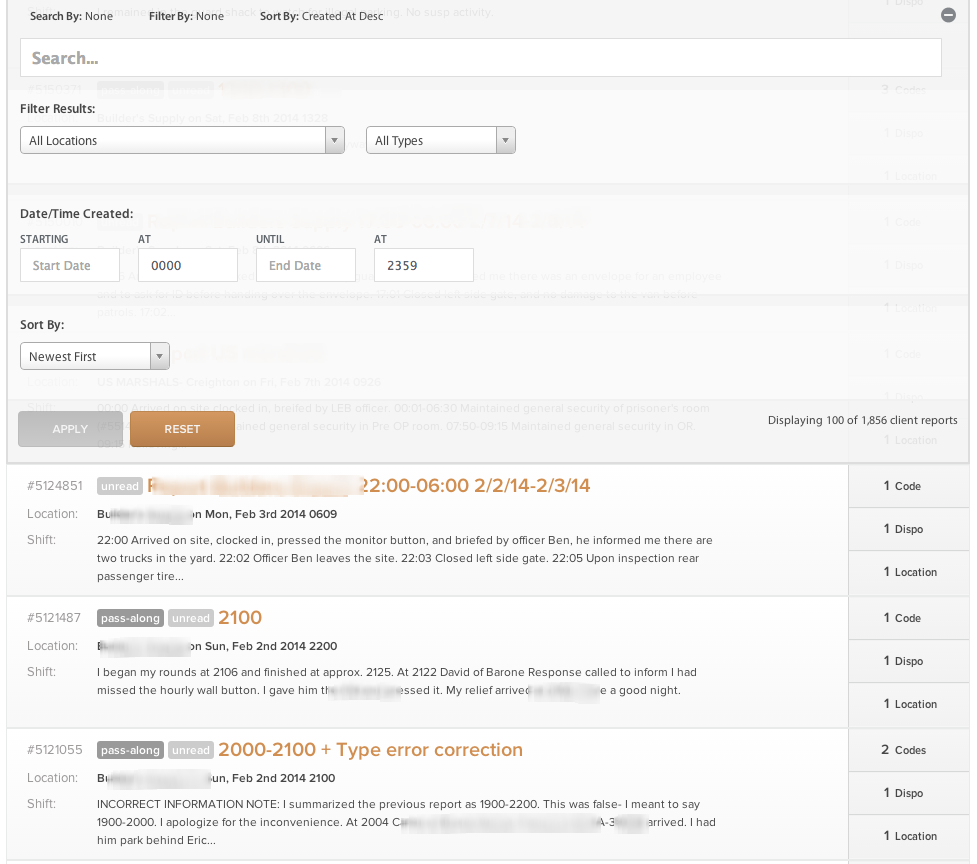Click the APPLY button
The width and height of the screenshot is (977, 864).
tap(70, 429)
